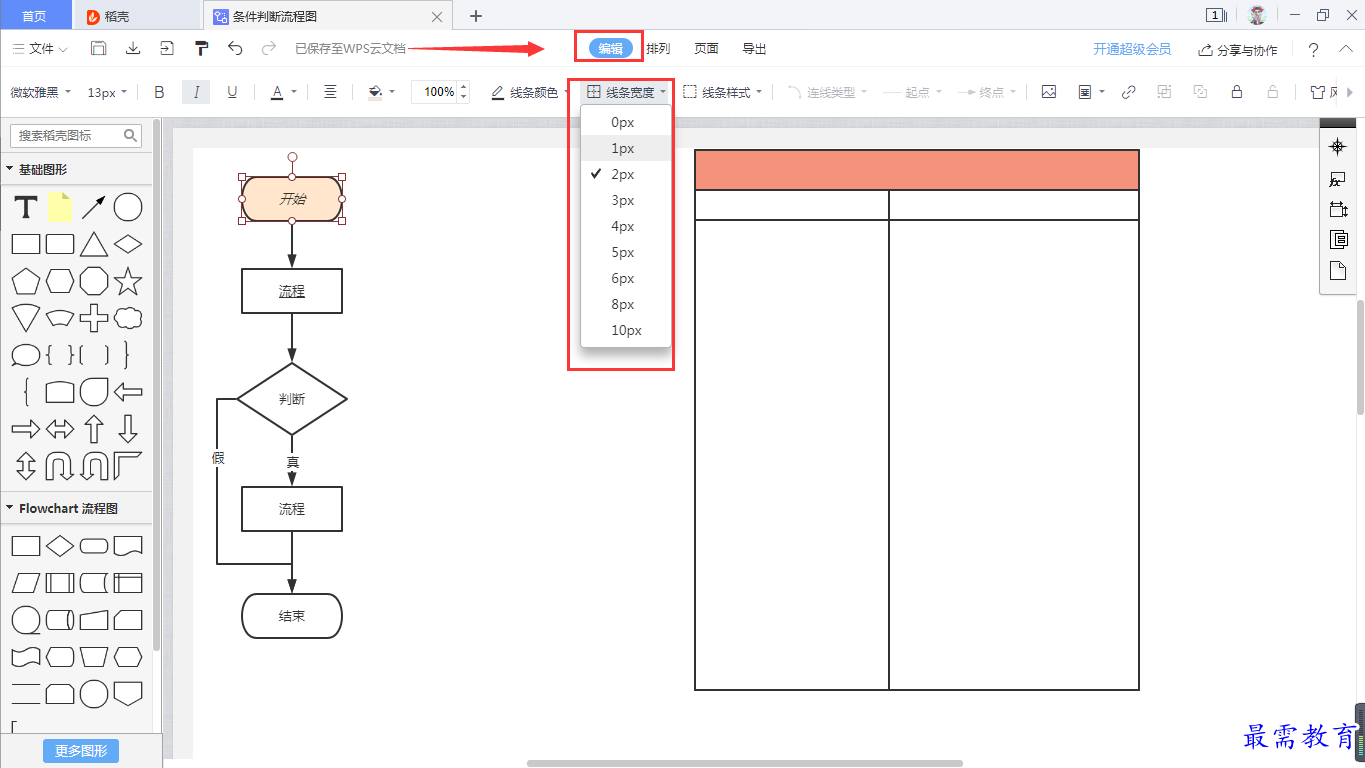Screen dimensions: 1365x768
Task: Select the cross shape
Action: click(94, 318)
